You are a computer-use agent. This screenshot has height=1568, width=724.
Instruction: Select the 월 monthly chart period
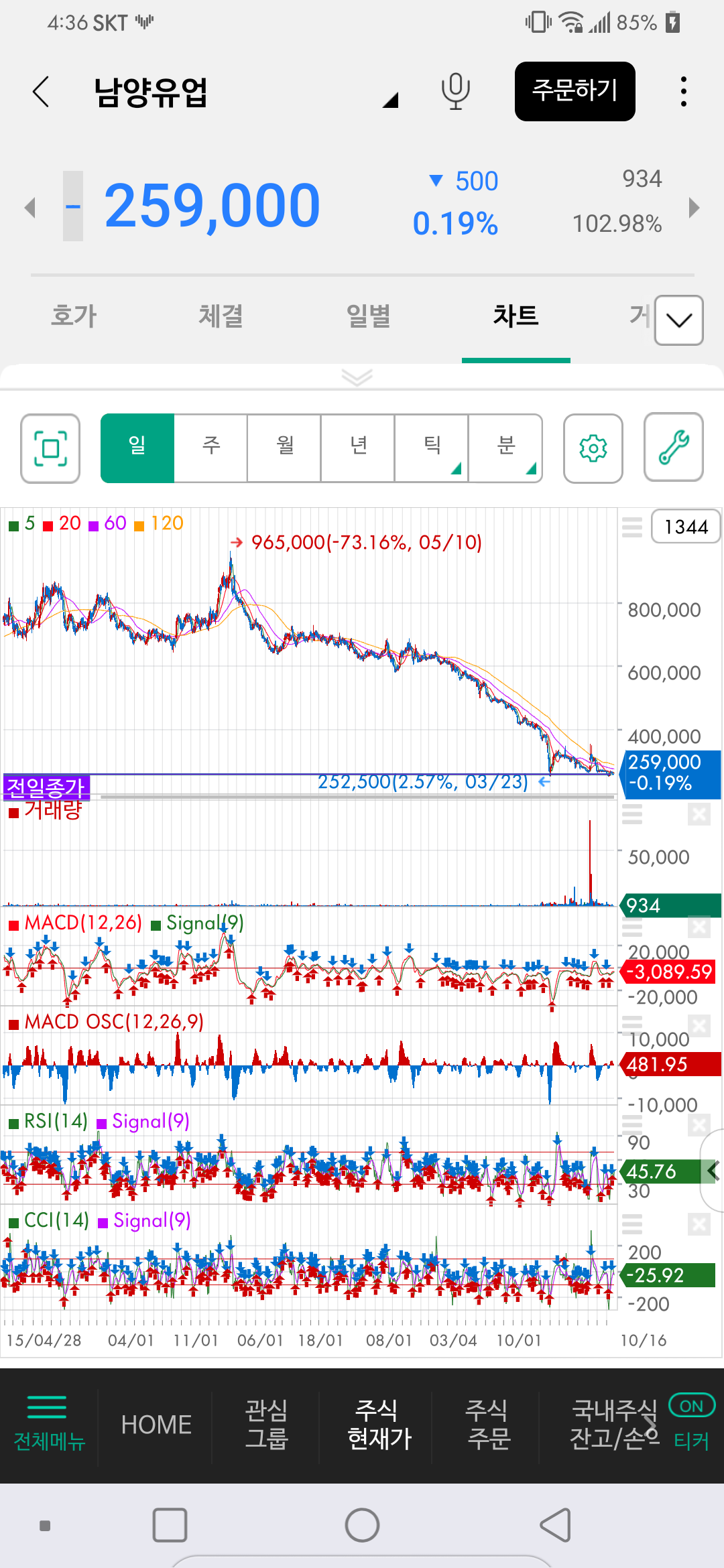285,448
